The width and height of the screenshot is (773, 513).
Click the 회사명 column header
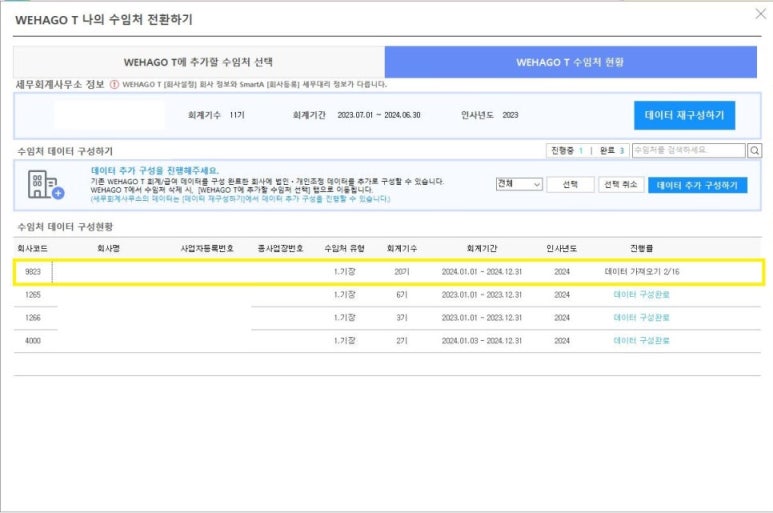[x=108, y=248]
